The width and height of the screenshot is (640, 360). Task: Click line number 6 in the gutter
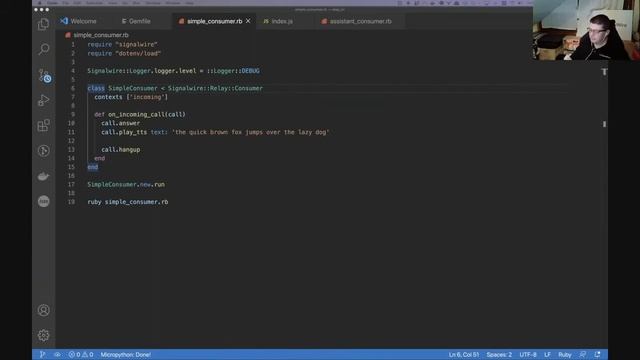tap(73, 88)
